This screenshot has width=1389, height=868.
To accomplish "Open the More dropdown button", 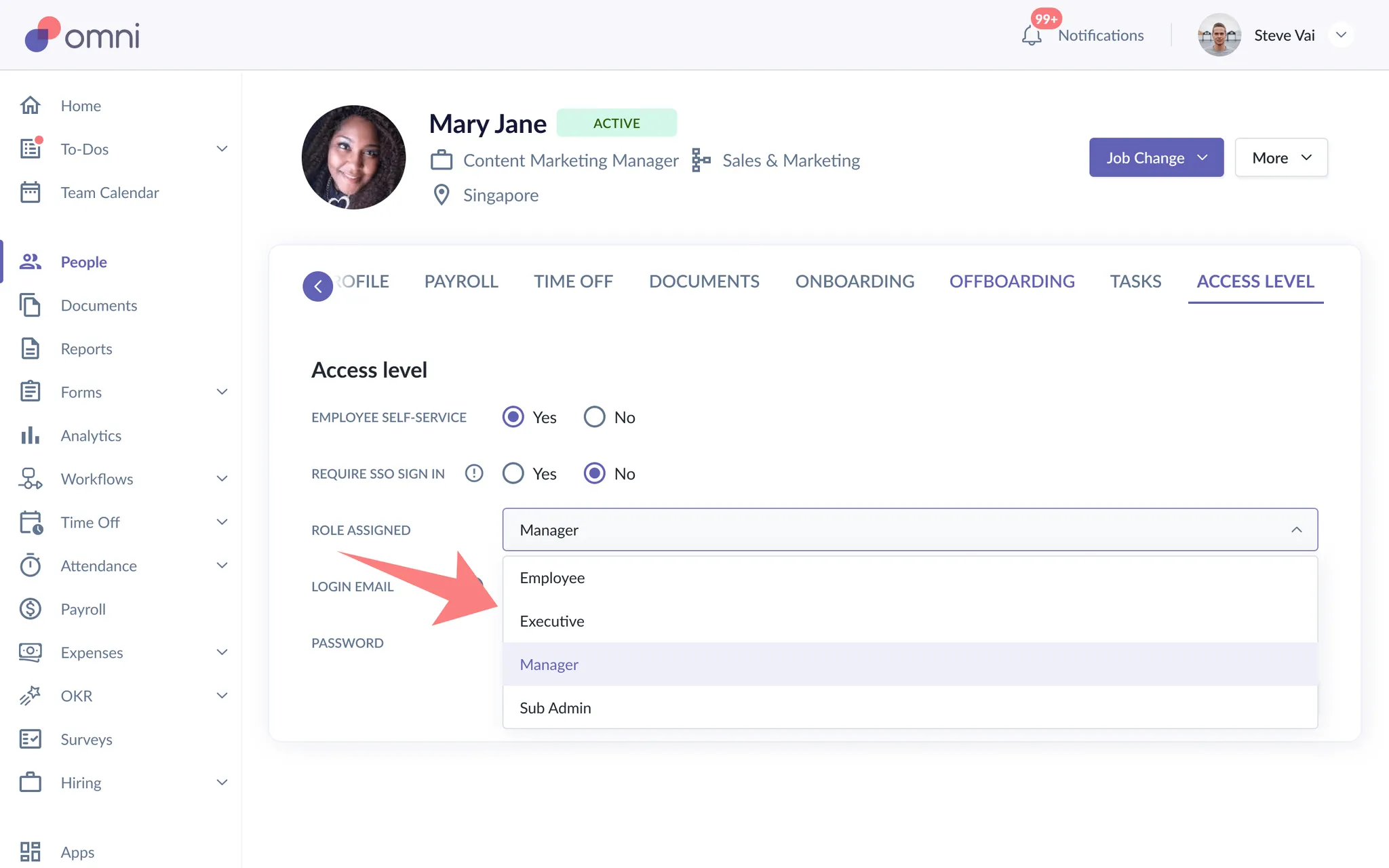I will pos(1280,158).
